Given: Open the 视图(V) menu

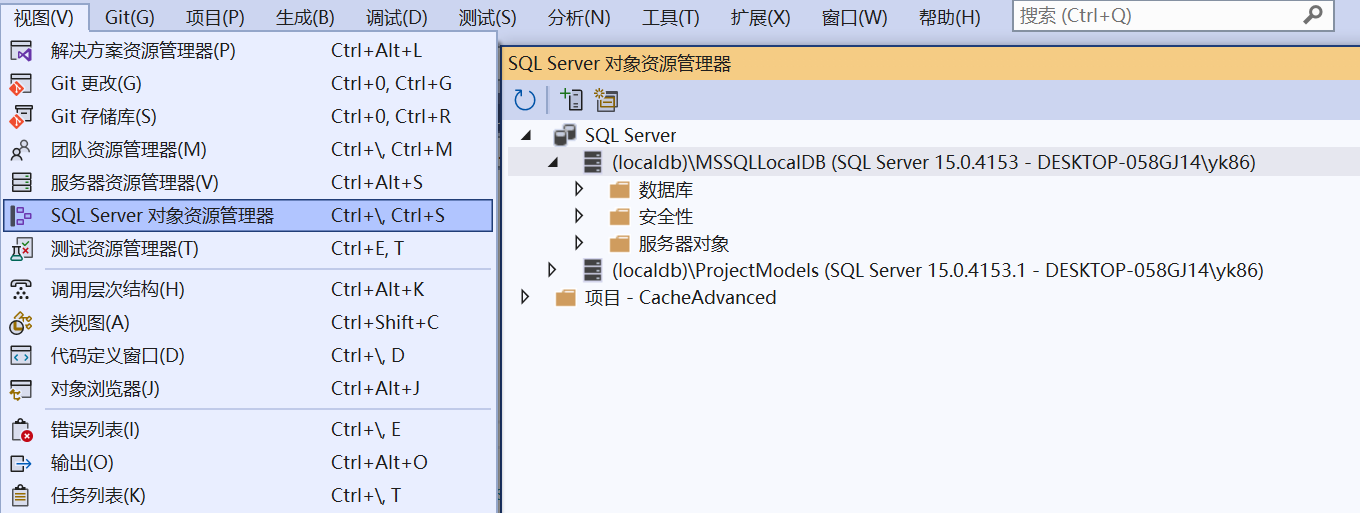Looking at the screenshot, I should 44,17.
